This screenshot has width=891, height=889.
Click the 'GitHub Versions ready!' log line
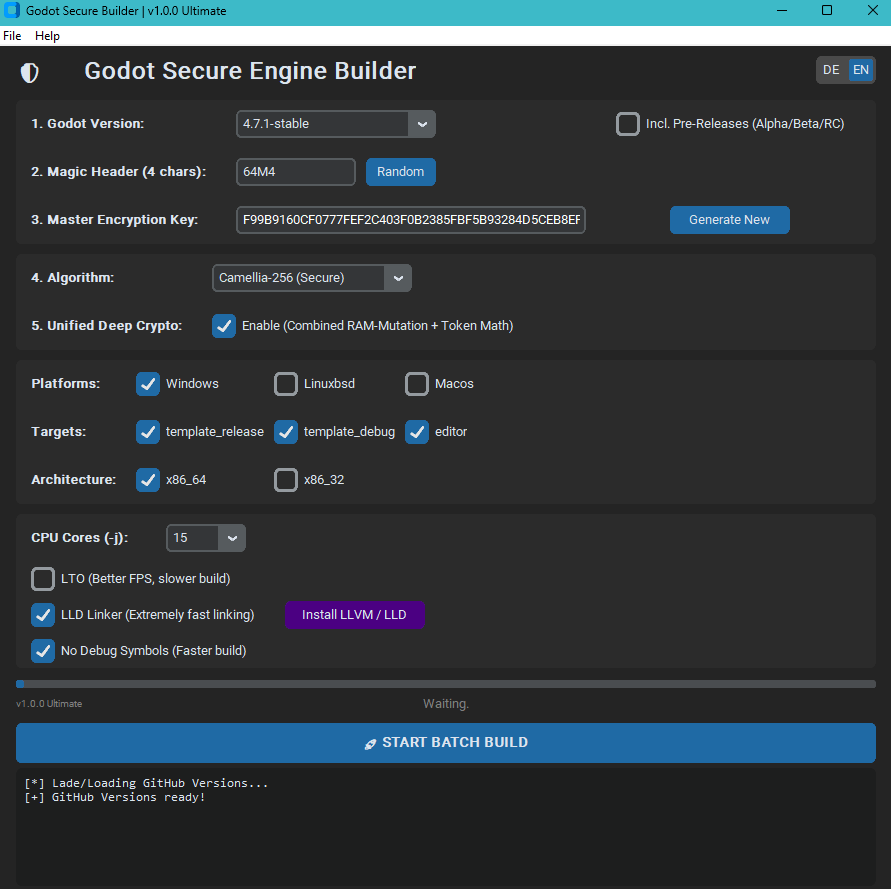click(x=115, y=797)
